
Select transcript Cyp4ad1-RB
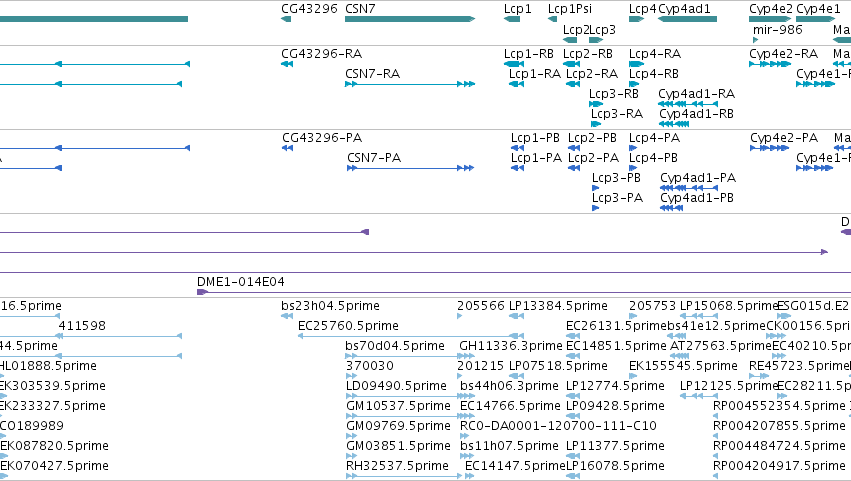[x=696, y=114]
